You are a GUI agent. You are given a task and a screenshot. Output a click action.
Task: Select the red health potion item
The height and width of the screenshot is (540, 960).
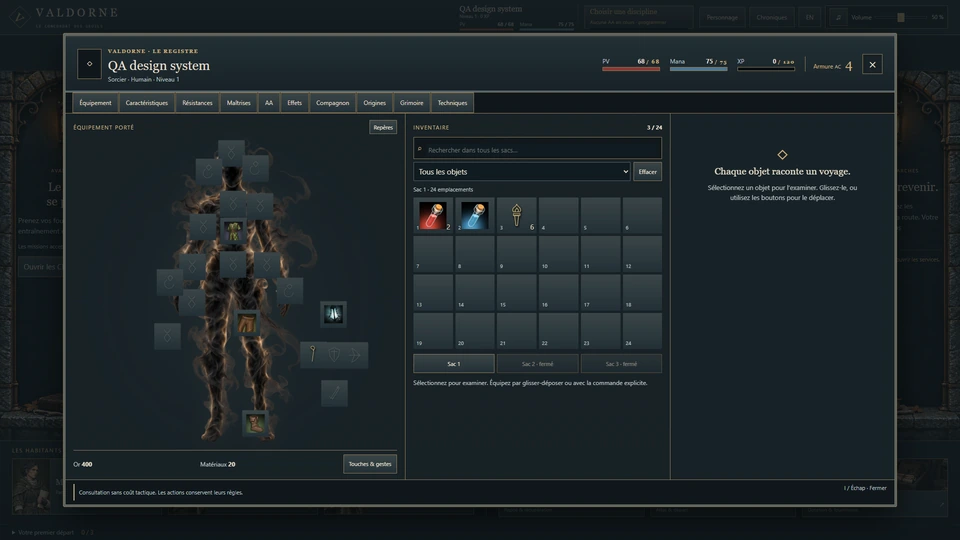click(x=433, y=215)
